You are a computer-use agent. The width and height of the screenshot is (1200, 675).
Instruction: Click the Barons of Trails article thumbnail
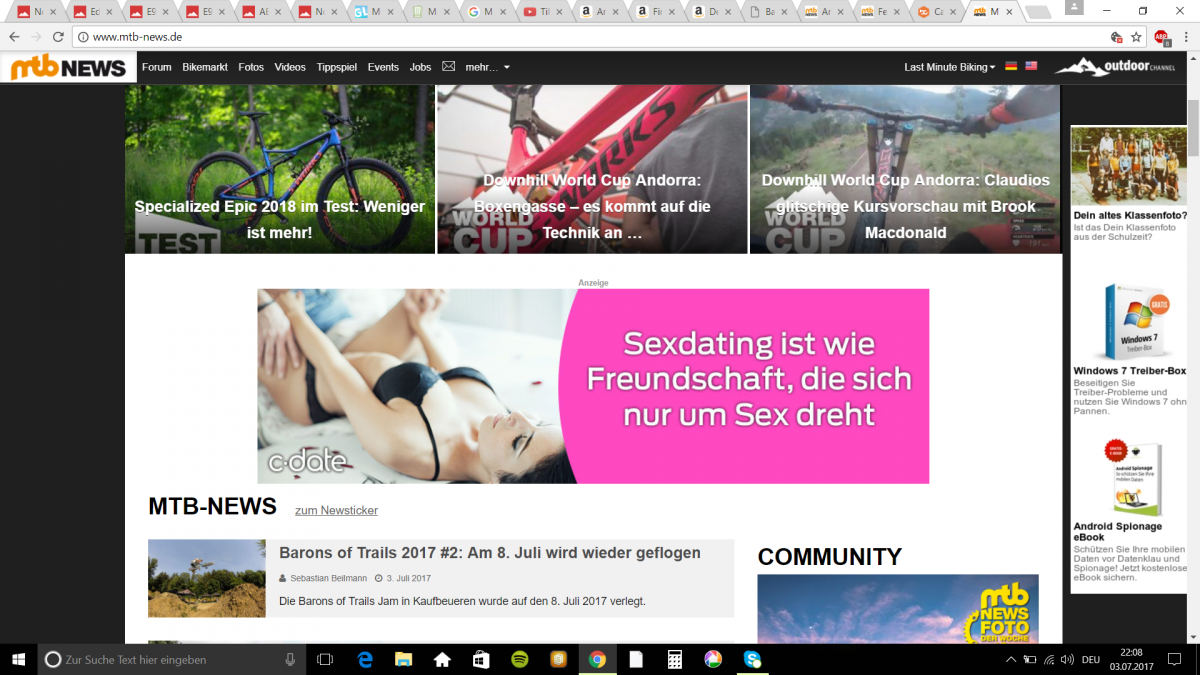click(207, 578)
